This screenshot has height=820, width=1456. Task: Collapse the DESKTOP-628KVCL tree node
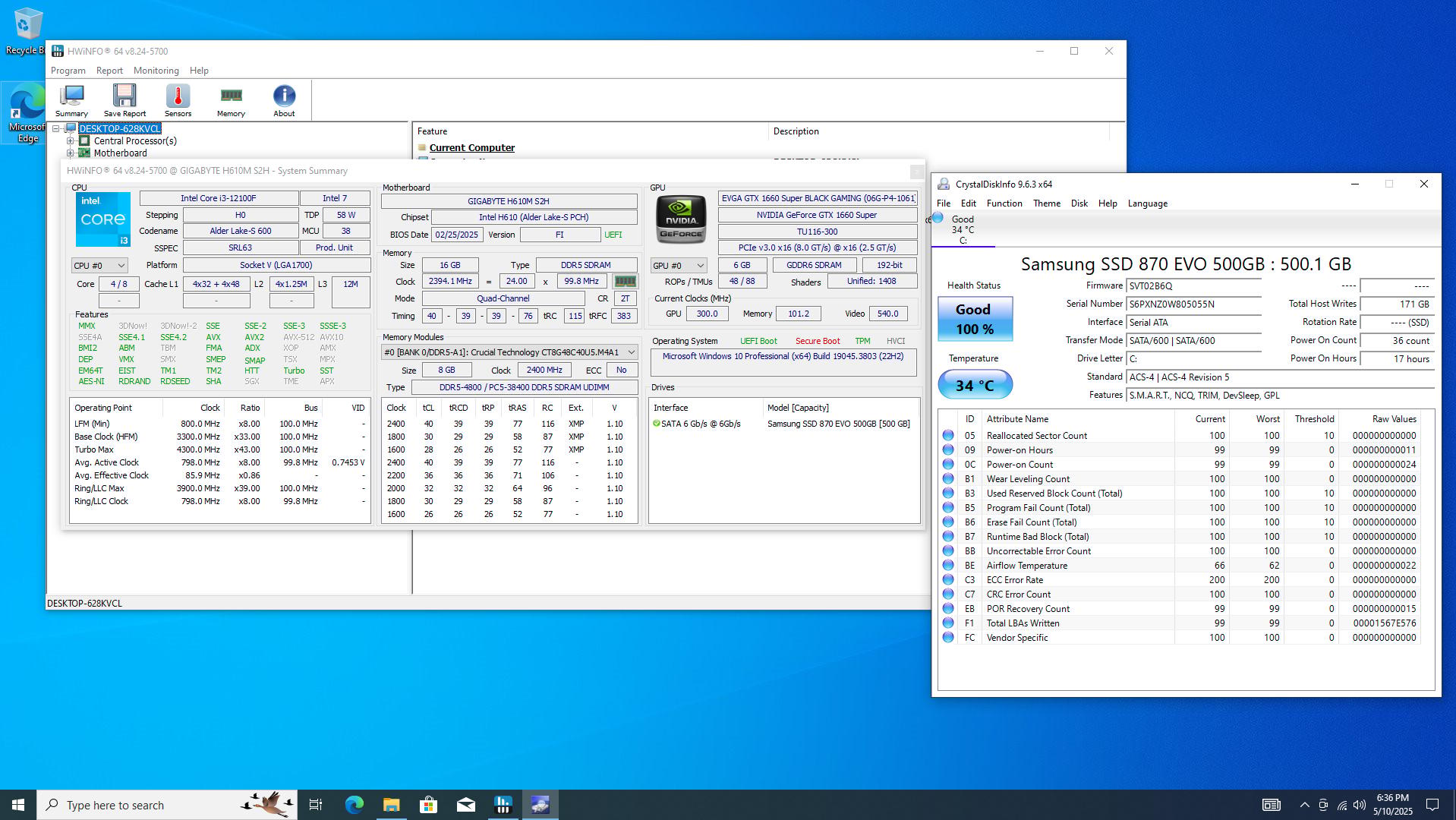click(x=56, y=128)
